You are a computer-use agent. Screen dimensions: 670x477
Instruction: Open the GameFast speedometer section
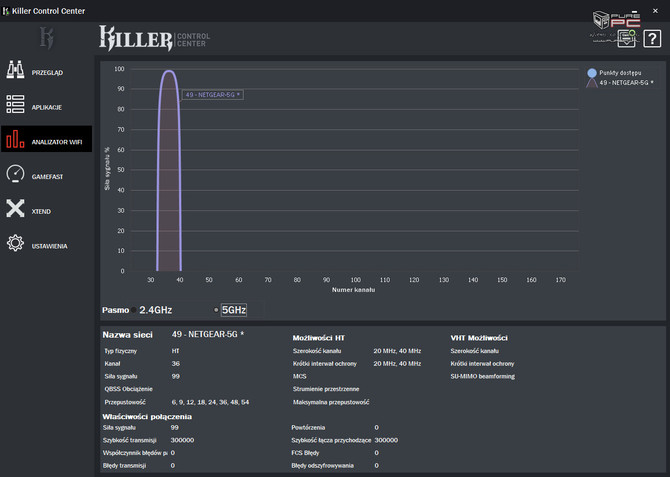(47, 176)
